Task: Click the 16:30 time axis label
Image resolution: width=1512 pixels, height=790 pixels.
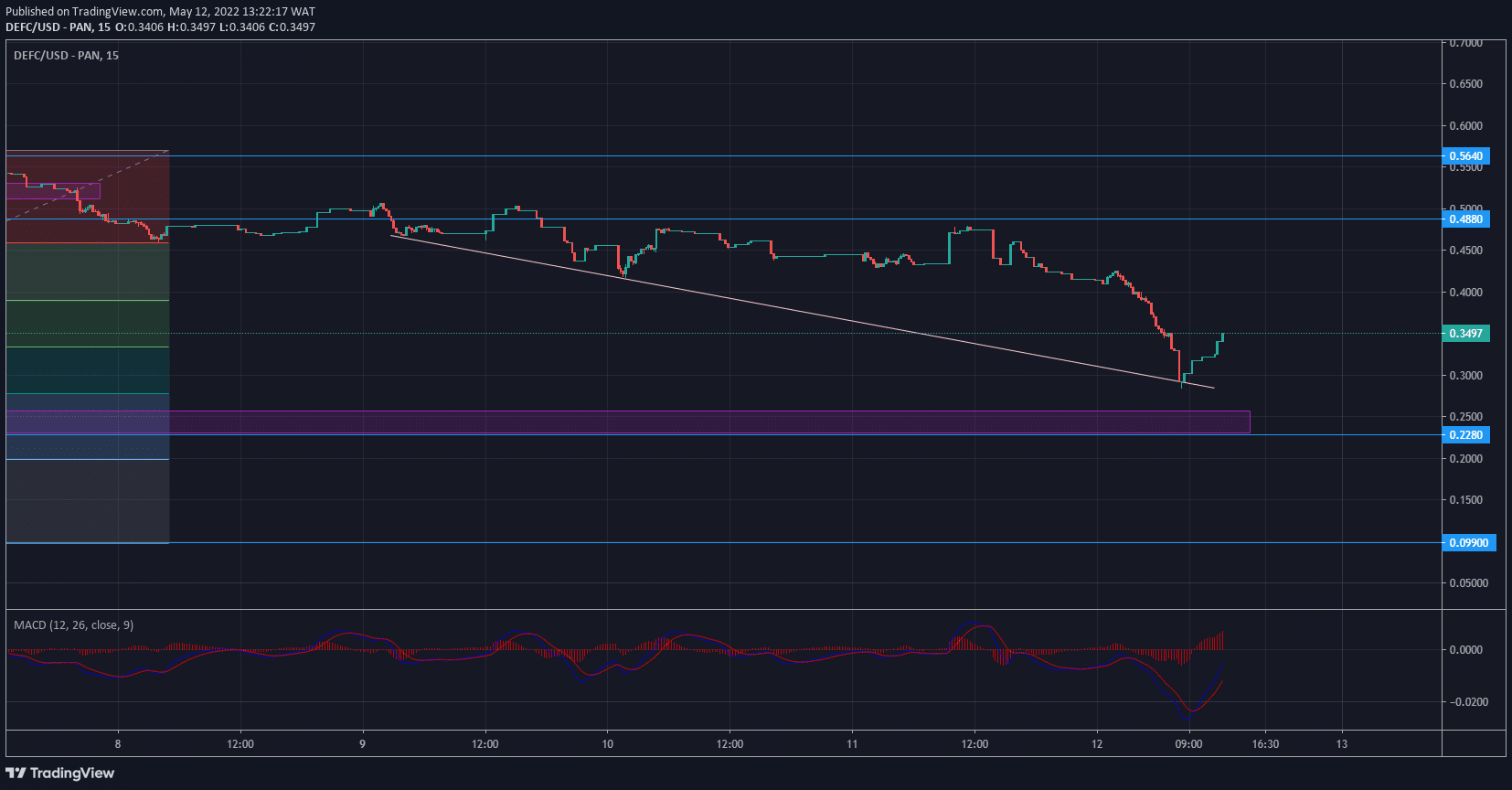Action: [1265, 744]
